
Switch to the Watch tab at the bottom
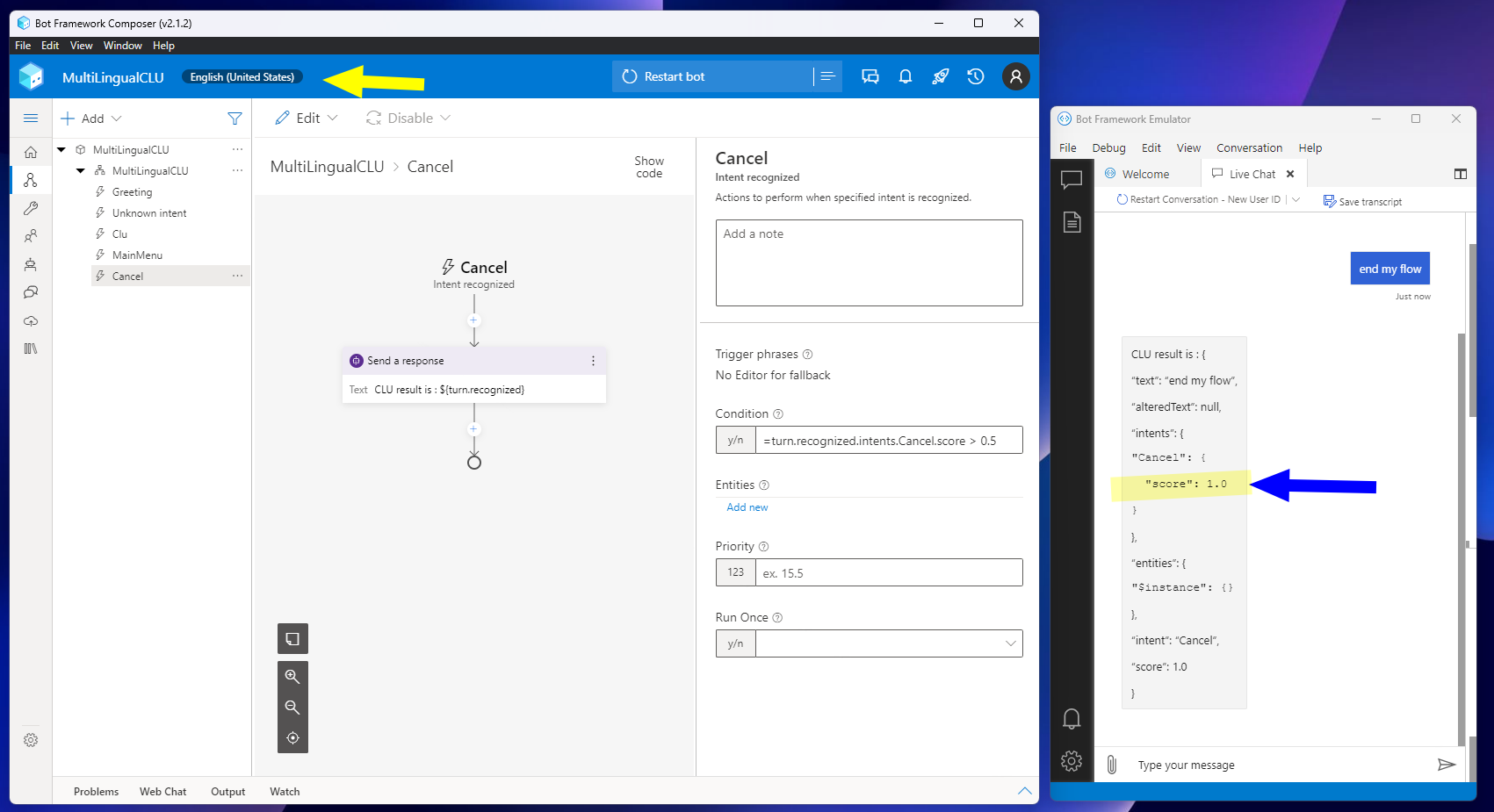click(x=284, y=791)
